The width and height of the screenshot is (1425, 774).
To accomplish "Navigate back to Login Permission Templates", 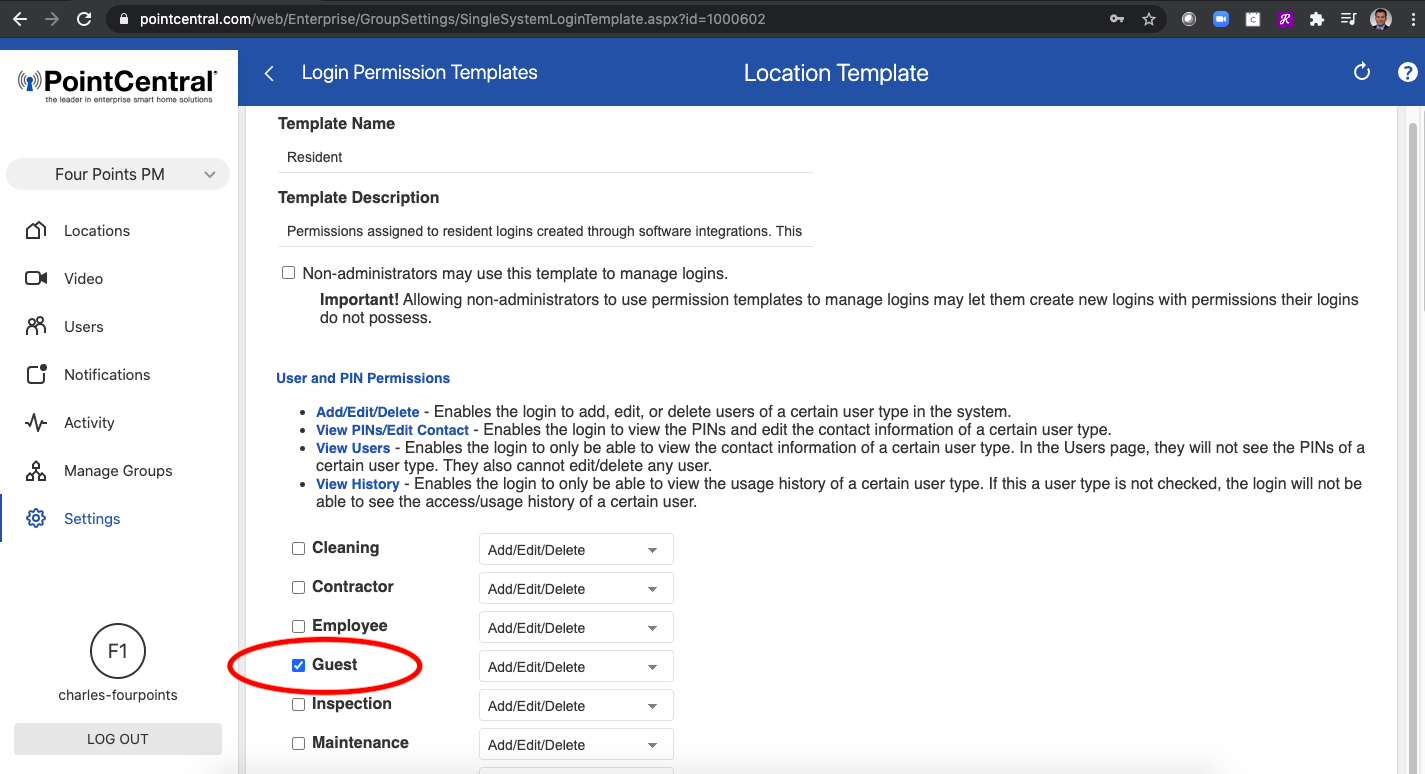I will 268,72.
